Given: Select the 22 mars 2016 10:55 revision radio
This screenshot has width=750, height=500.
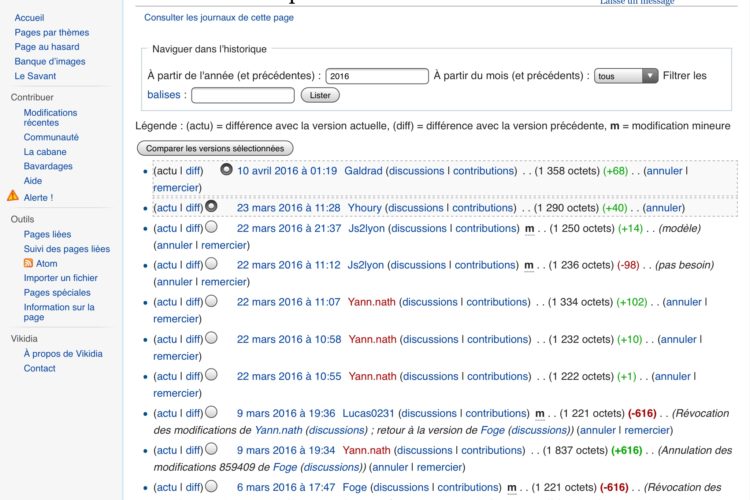Looking at the screenshot, I should (211, 375).
